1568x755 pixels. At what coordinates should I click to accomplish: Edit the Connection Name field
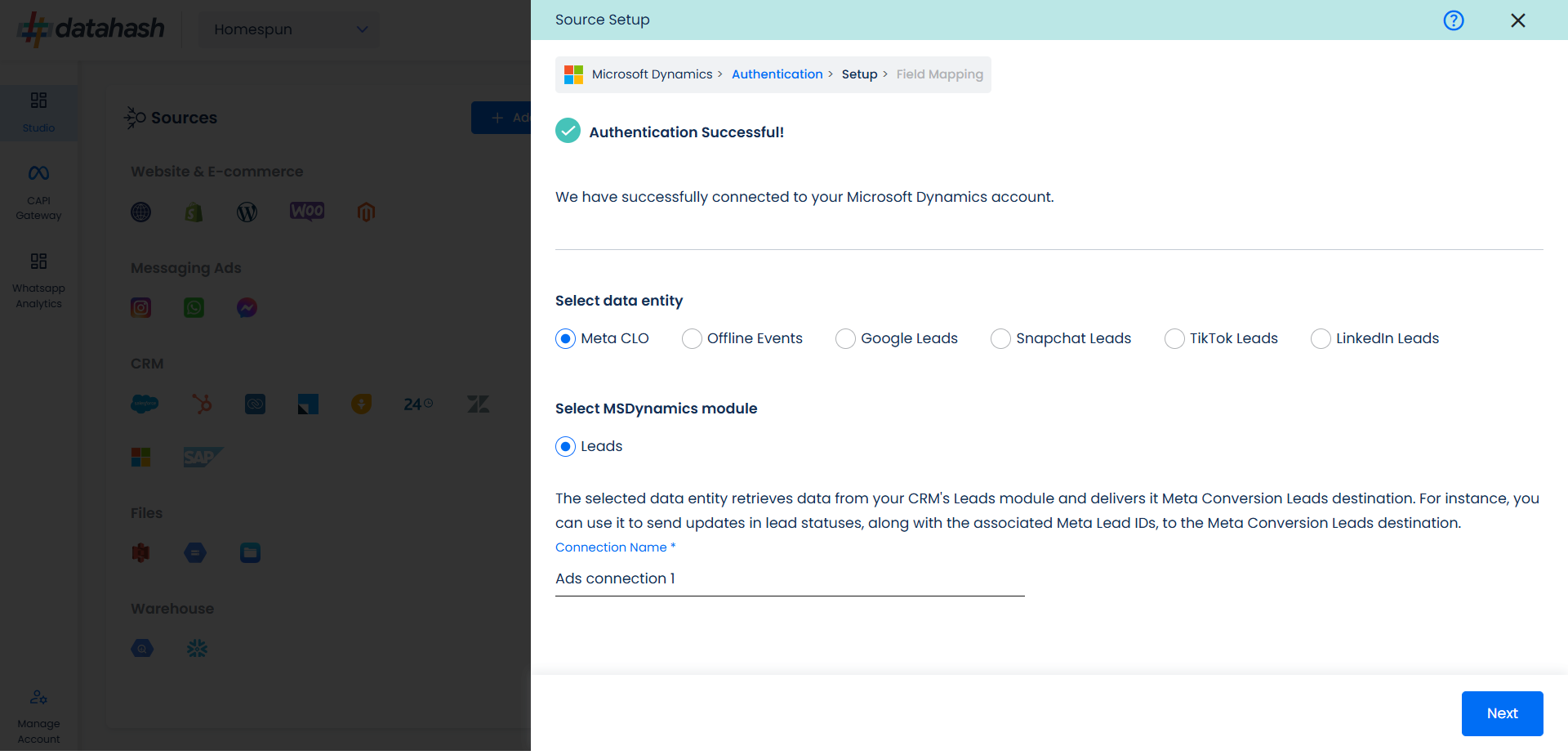(x=790, y=579)
